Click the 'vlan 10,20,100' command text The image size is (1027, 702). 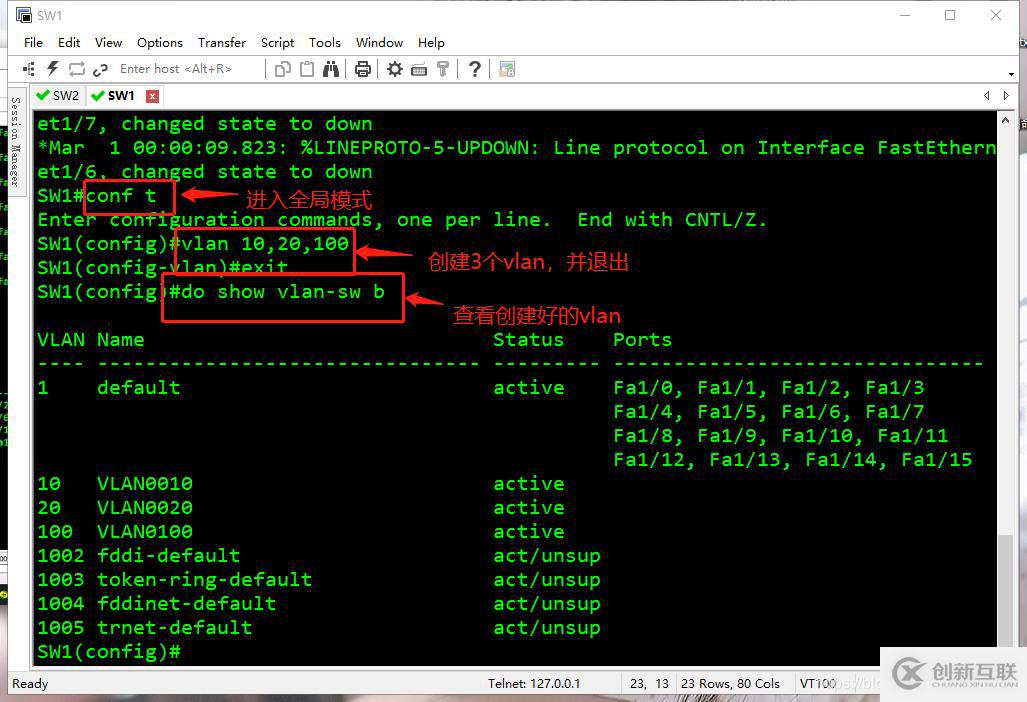pos(265,244)
